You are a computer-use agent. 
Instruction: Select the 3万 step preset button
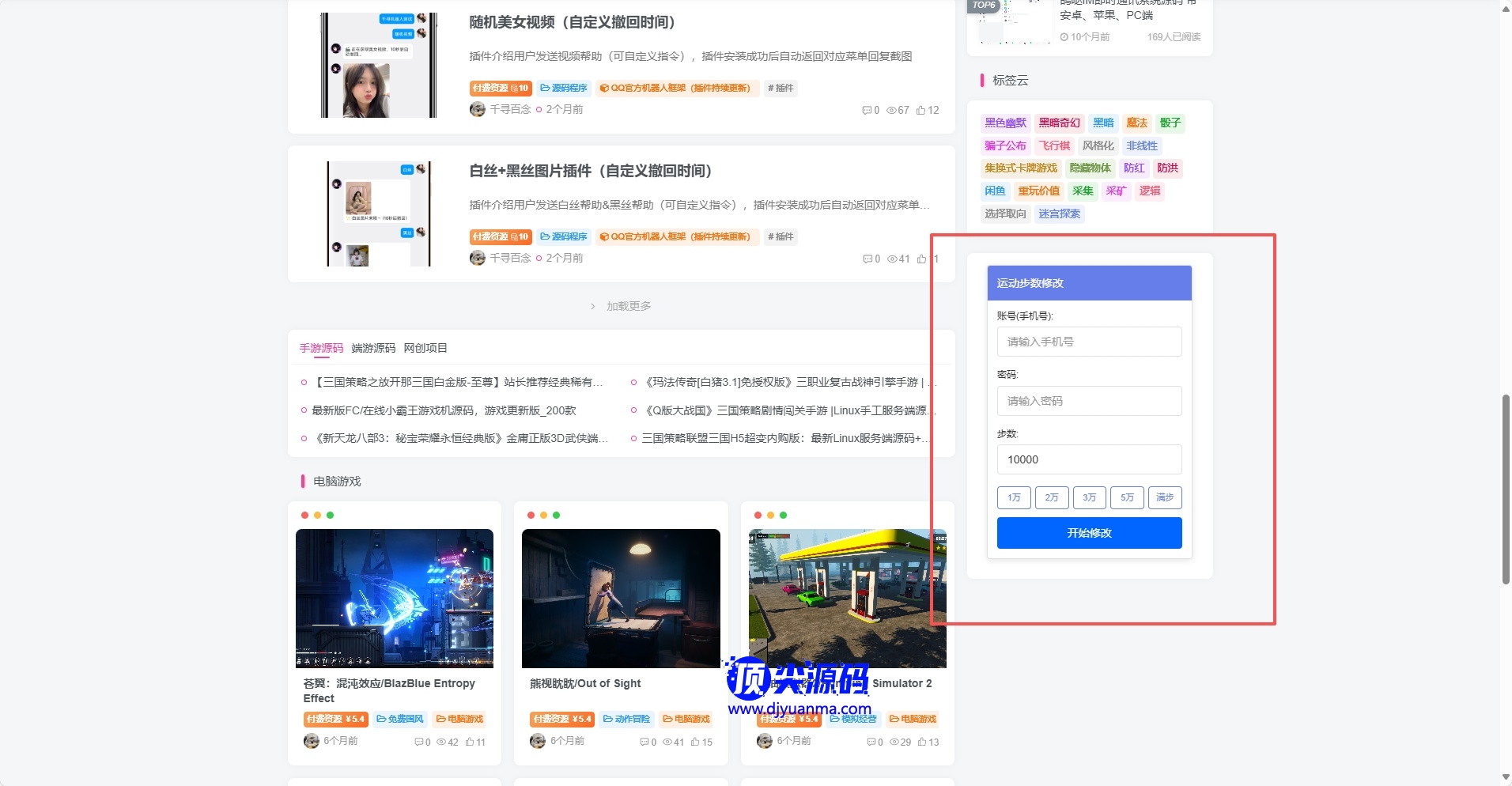pyautogui.click(x=1089, y=497)
